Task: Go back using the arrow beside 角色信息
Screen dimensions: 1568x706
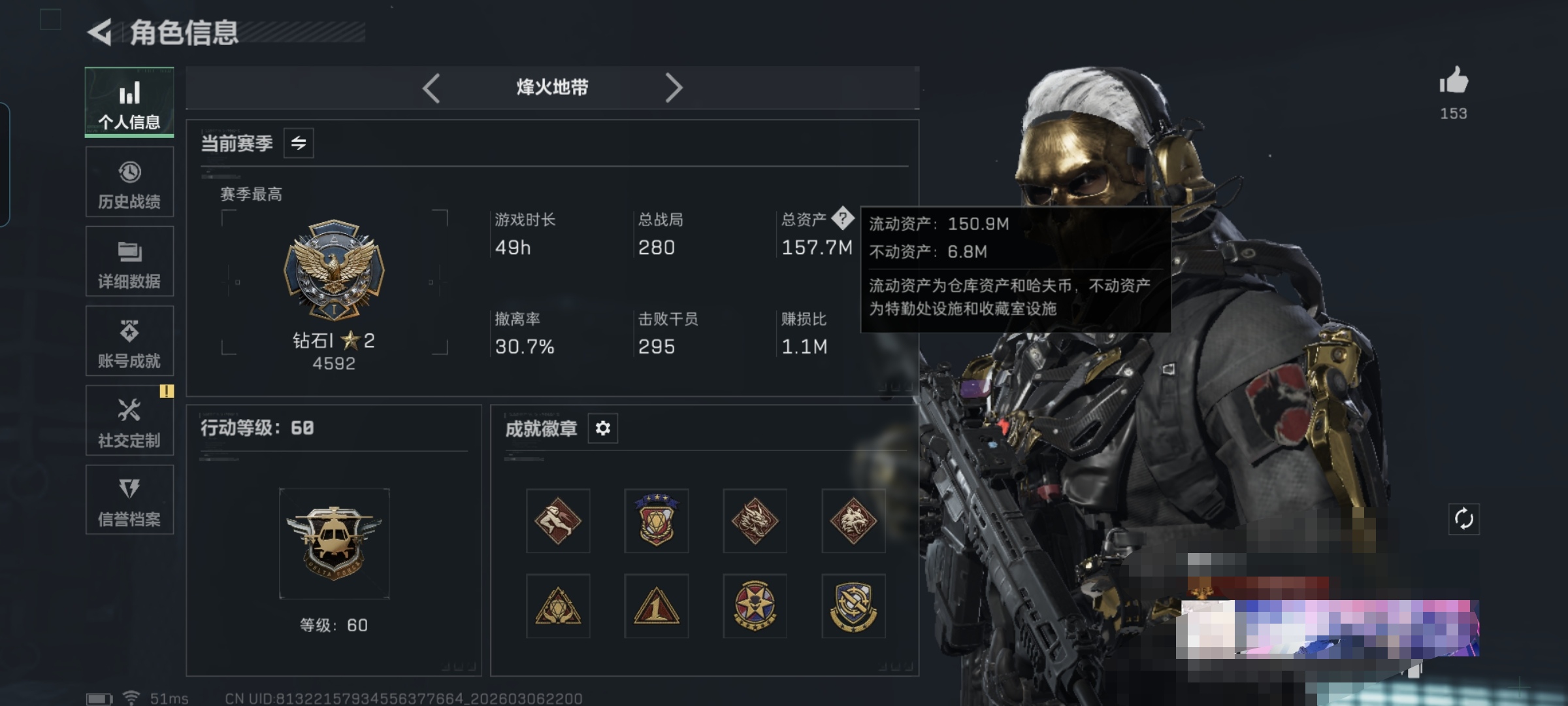Action: [x=101, y=32]
